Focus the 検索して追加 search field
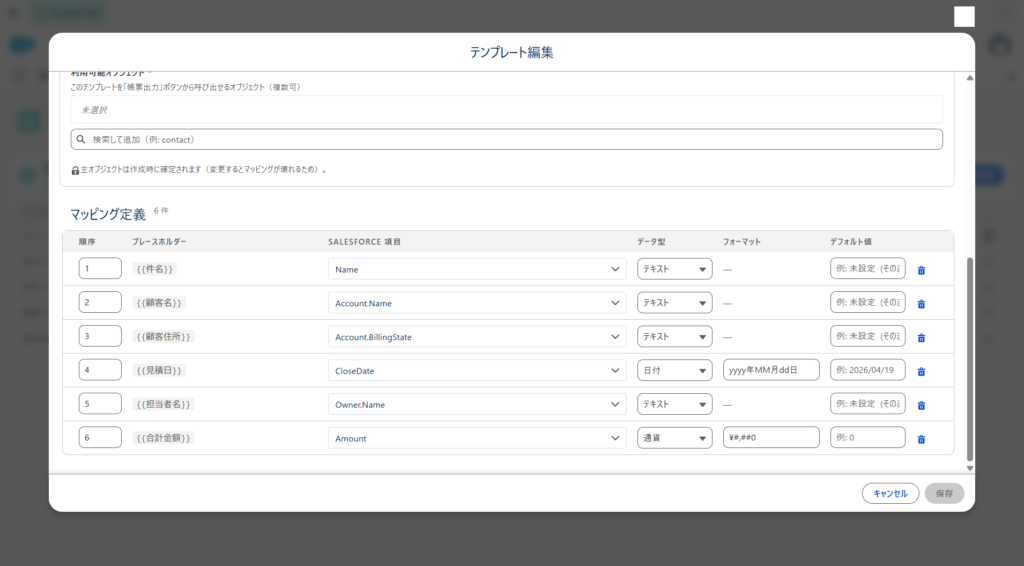 point(507,139)
